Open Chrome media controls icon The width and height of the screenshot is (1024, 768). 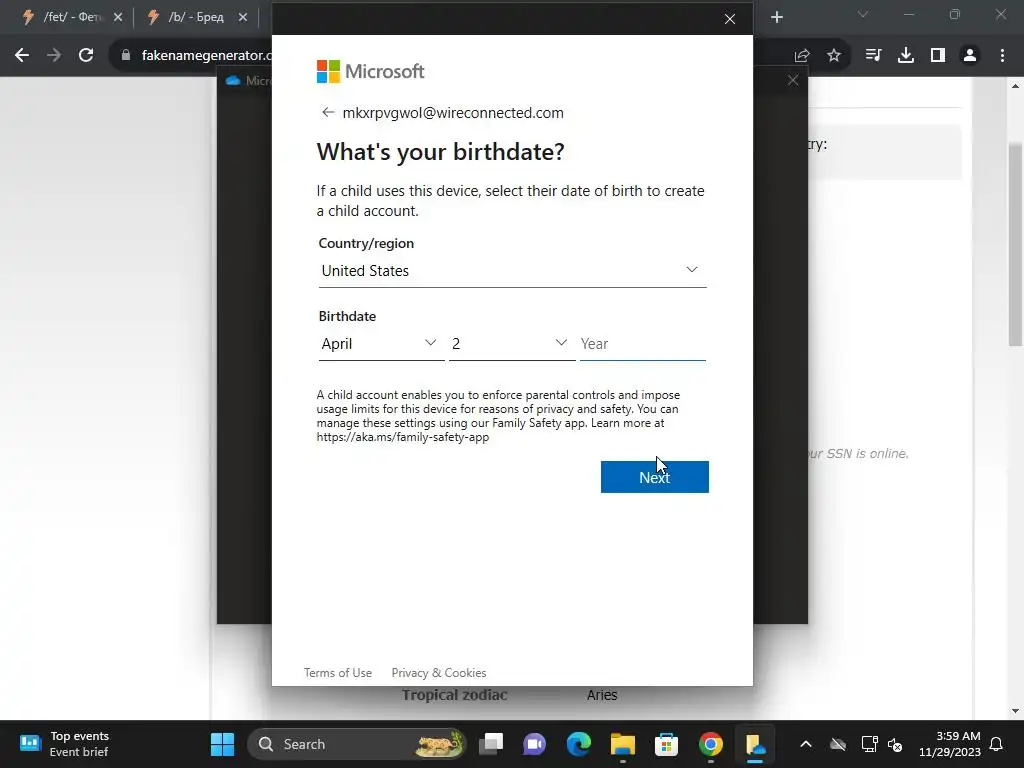(x=873, y=55)
